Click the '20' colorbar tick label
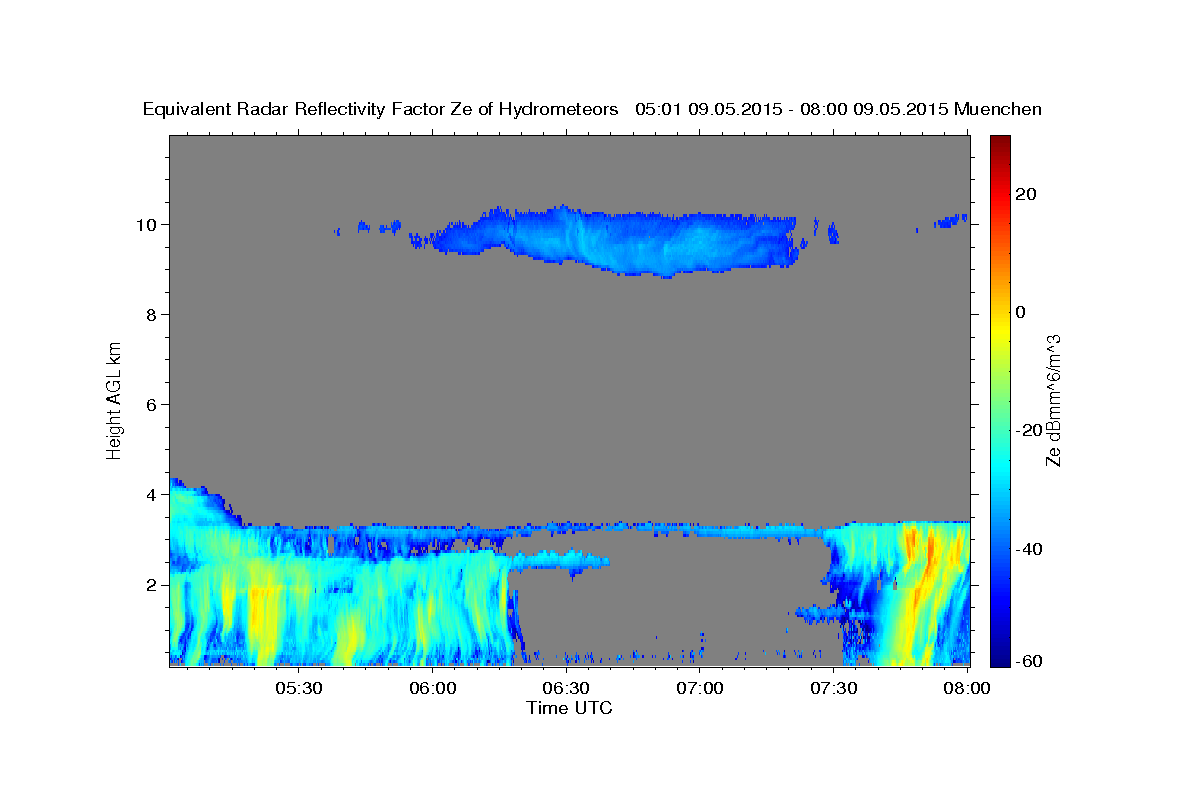The height and width of the screenshot is (800, 1200). 1026,194
